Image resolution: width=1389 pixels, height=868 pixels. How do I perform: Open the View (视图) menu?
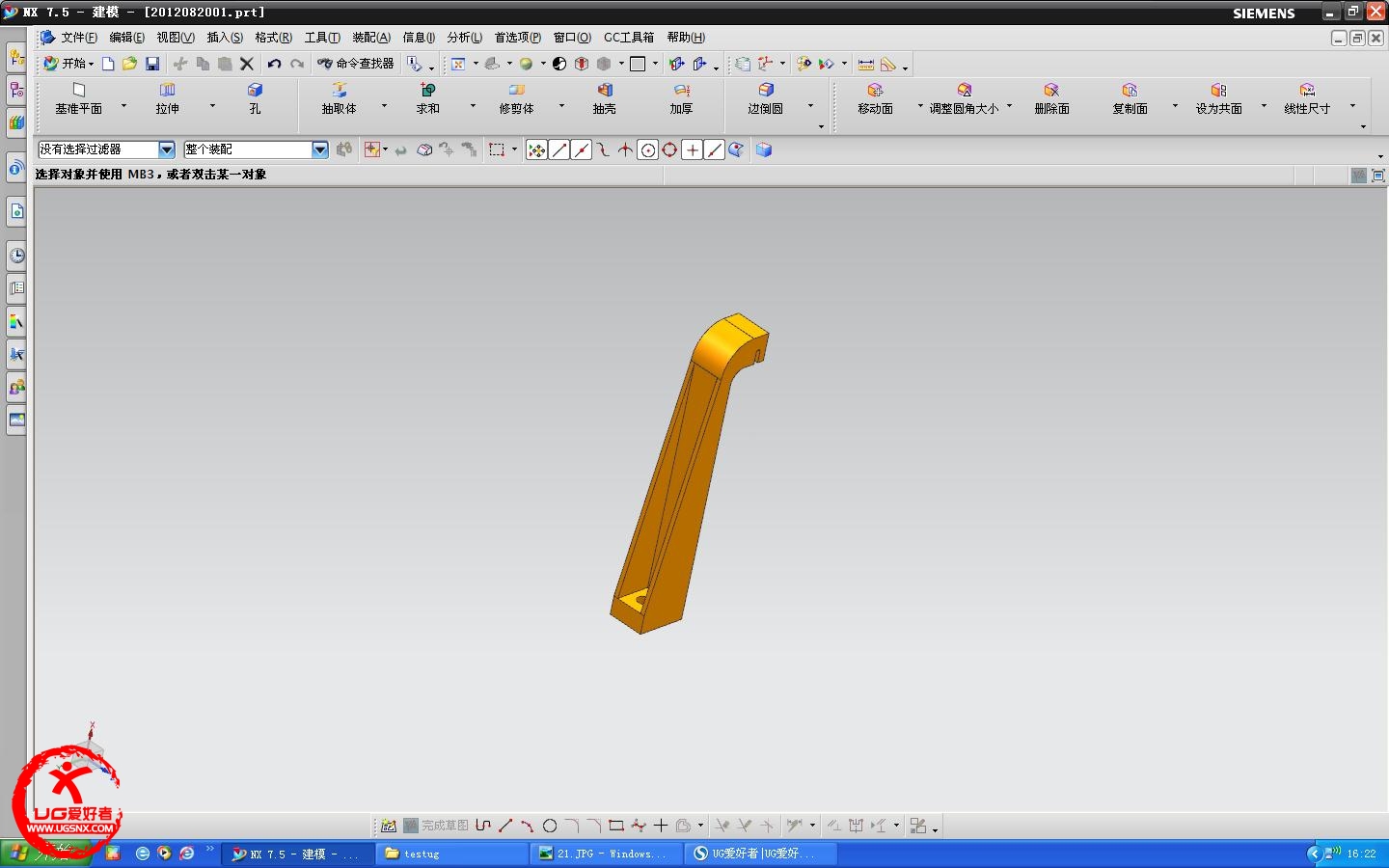(x=176, y=38)
